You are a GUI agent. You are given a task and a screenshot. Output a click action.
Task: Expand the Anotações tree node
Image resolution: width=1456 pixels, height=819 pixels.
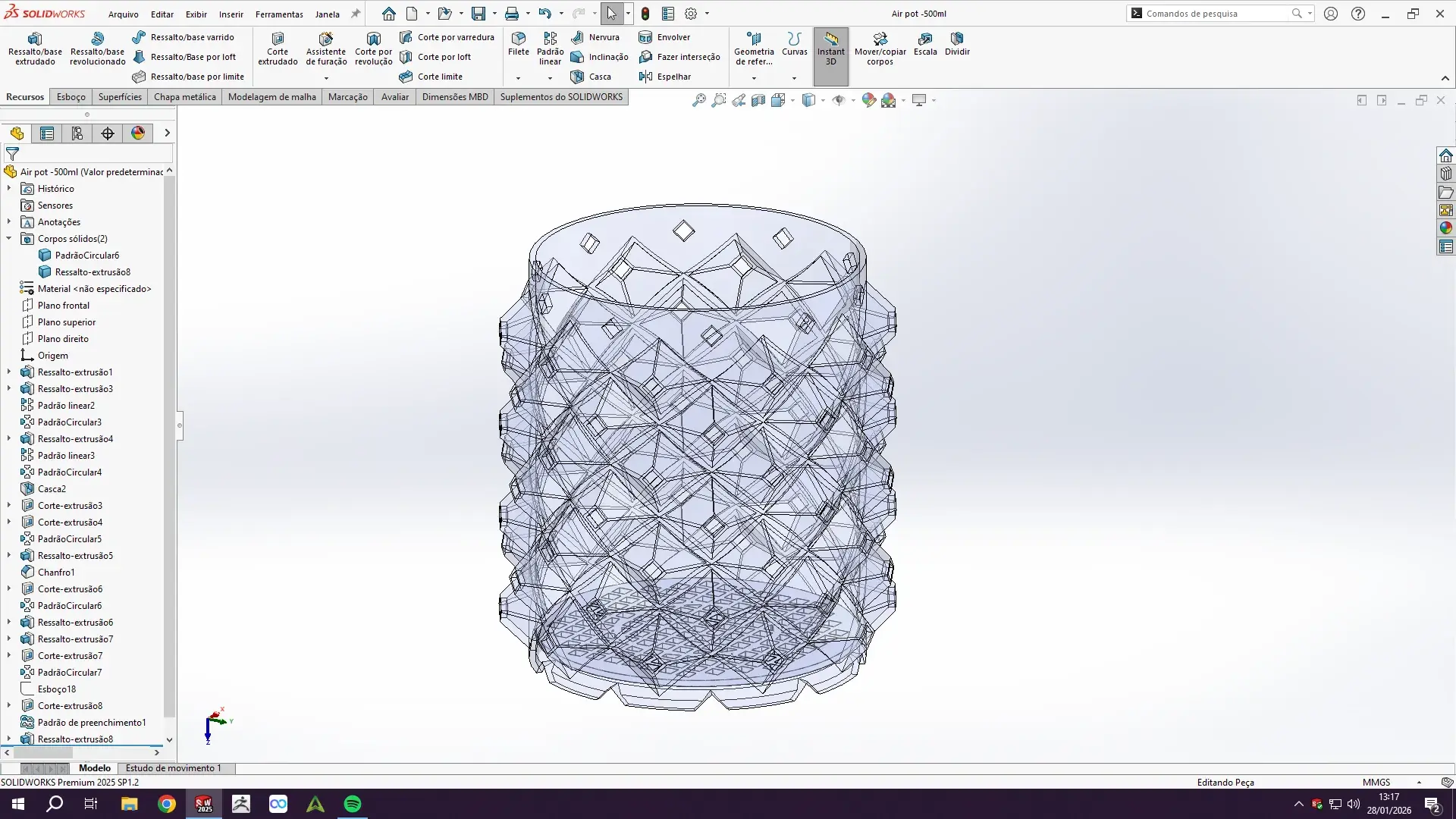click(9, 221)
